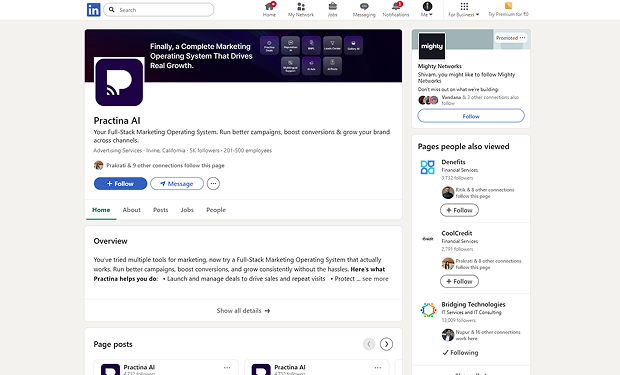620x375 pixels.
Task: Open the LinkedIn home logo
Action: click(94, 9)
